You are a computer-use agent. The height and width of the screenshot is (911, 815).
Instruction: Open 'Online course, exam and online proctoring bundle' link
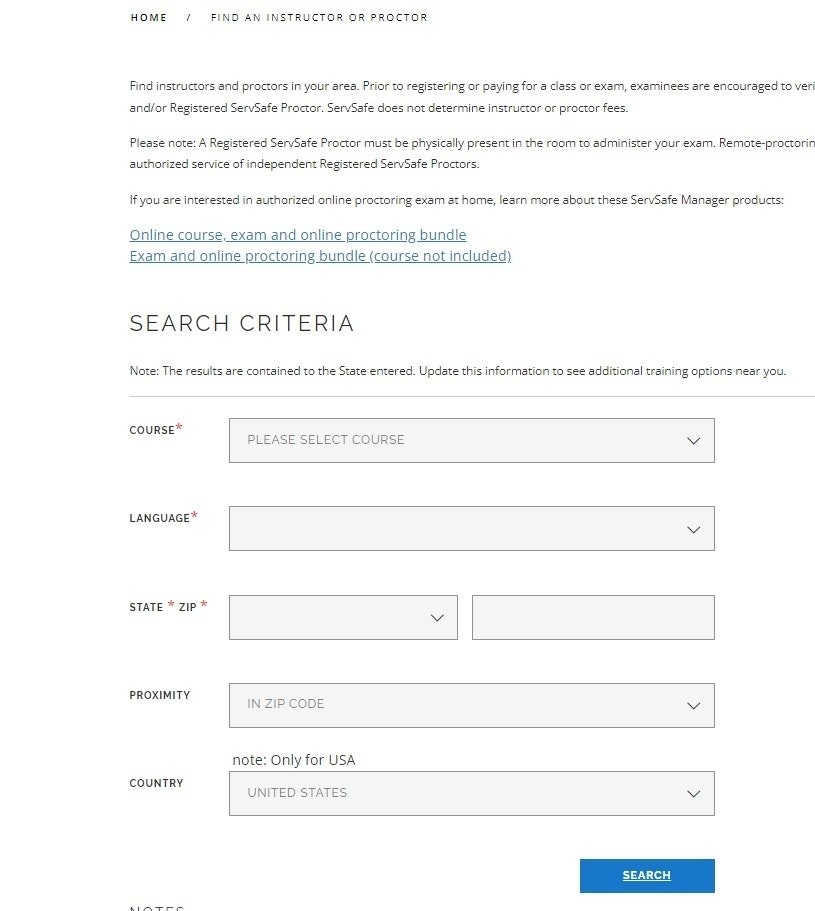coord(298,235)
